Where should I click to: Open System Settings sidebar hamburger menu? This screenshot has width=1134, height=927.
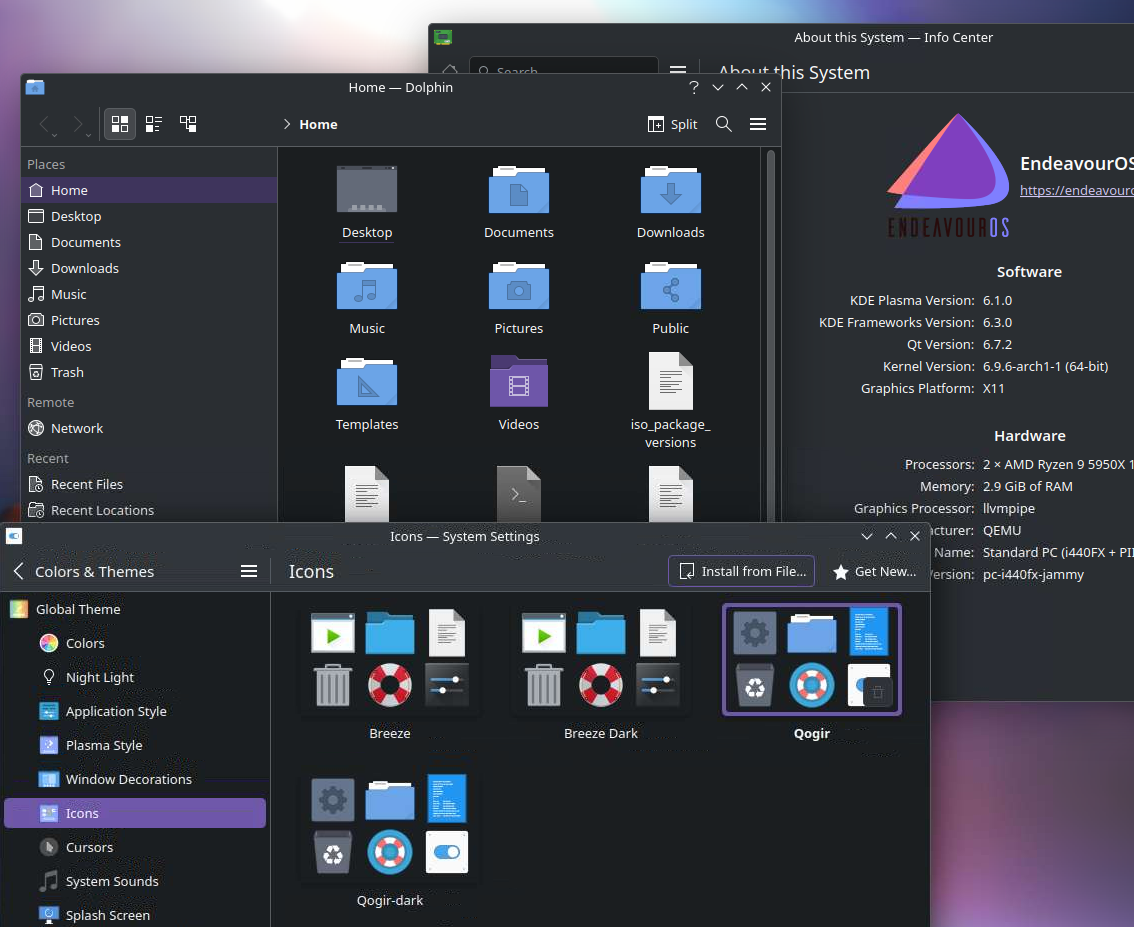(x=249, y=571)
